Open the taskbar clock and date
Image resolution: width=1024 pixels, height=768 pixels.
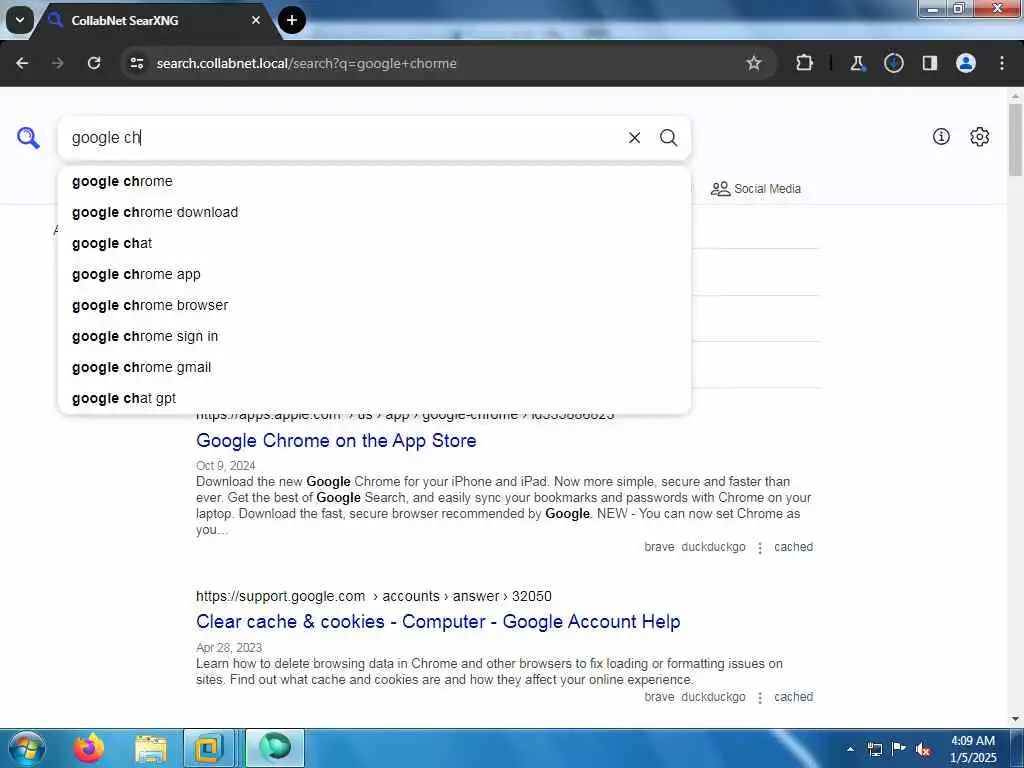972,749
